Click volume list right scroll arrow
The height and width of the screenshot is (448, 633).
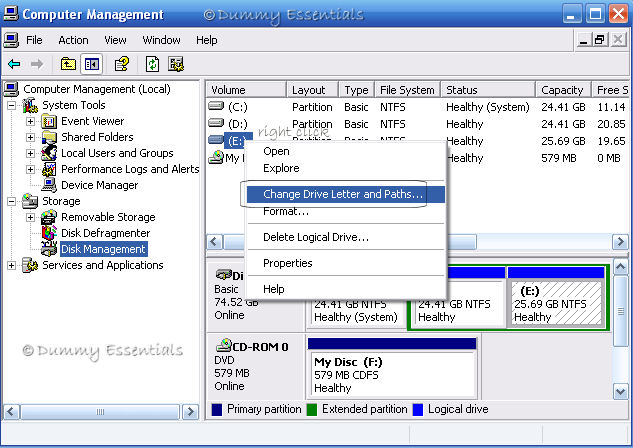620,242
